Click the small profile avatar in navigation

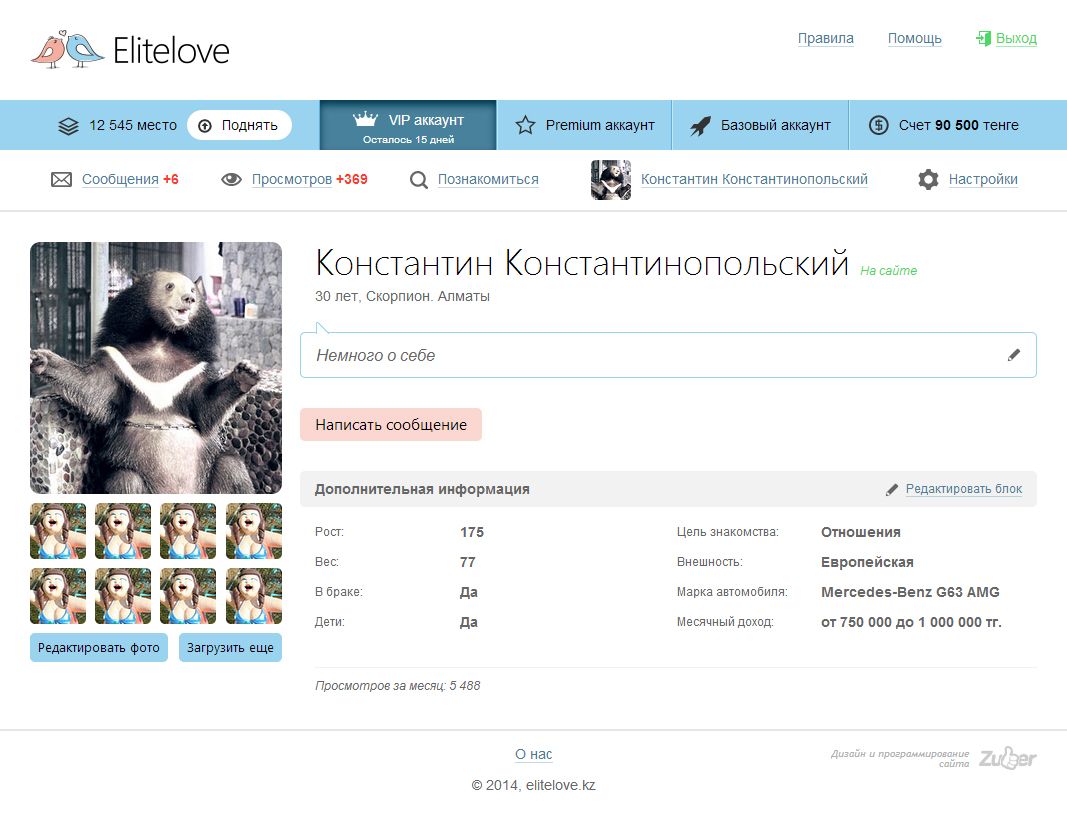pyautogui.click(x=610, y=180)
